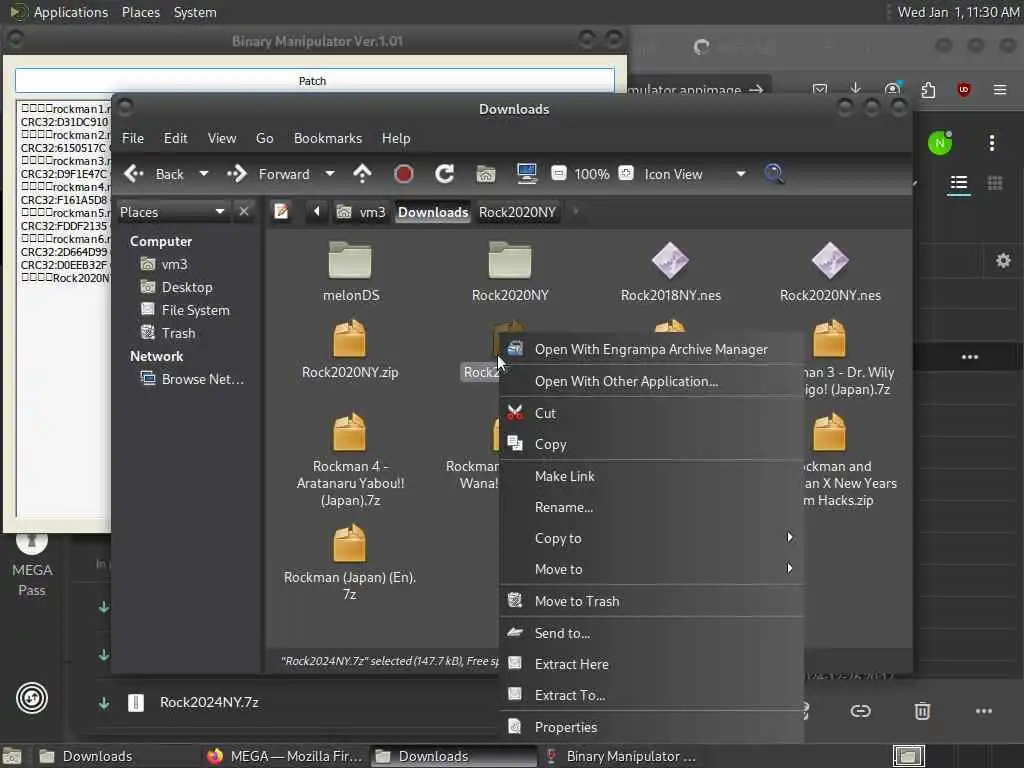1024x768 pixels.
Task: Select the Rock2018NY.nes file
Action: click(671, 272)
